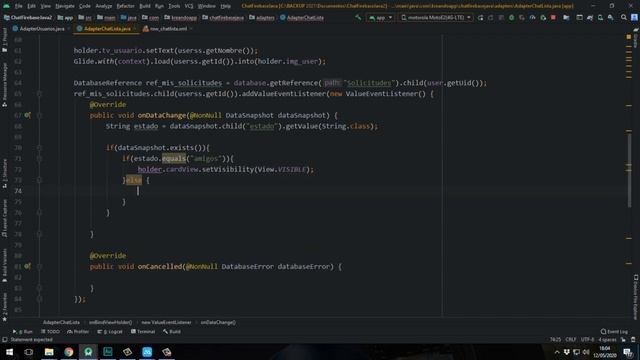Open the Resource Manager side tab

click(x=4, y=84)
